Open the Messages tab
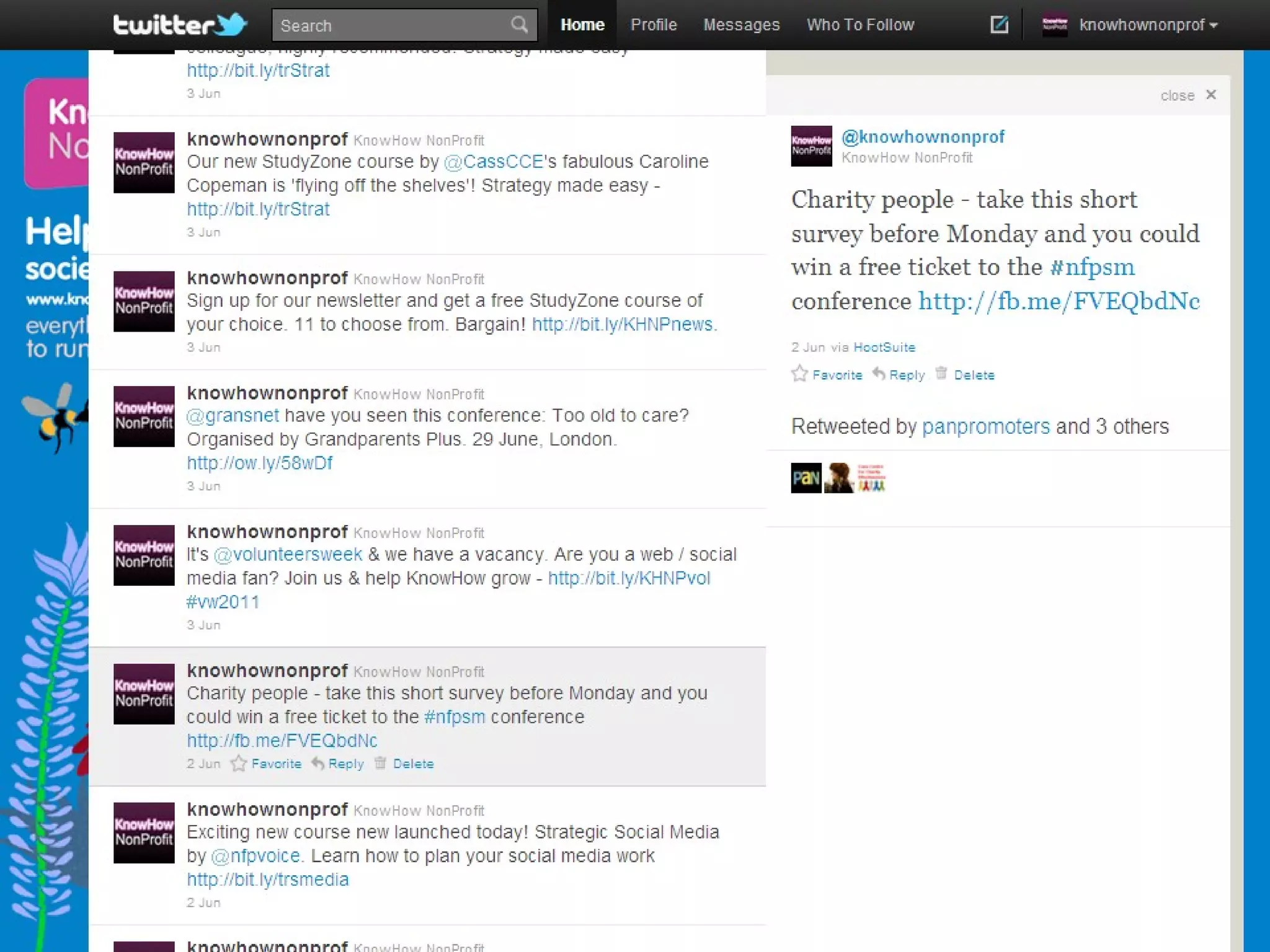The image size is (1270, 952). (x=741, y=25)
